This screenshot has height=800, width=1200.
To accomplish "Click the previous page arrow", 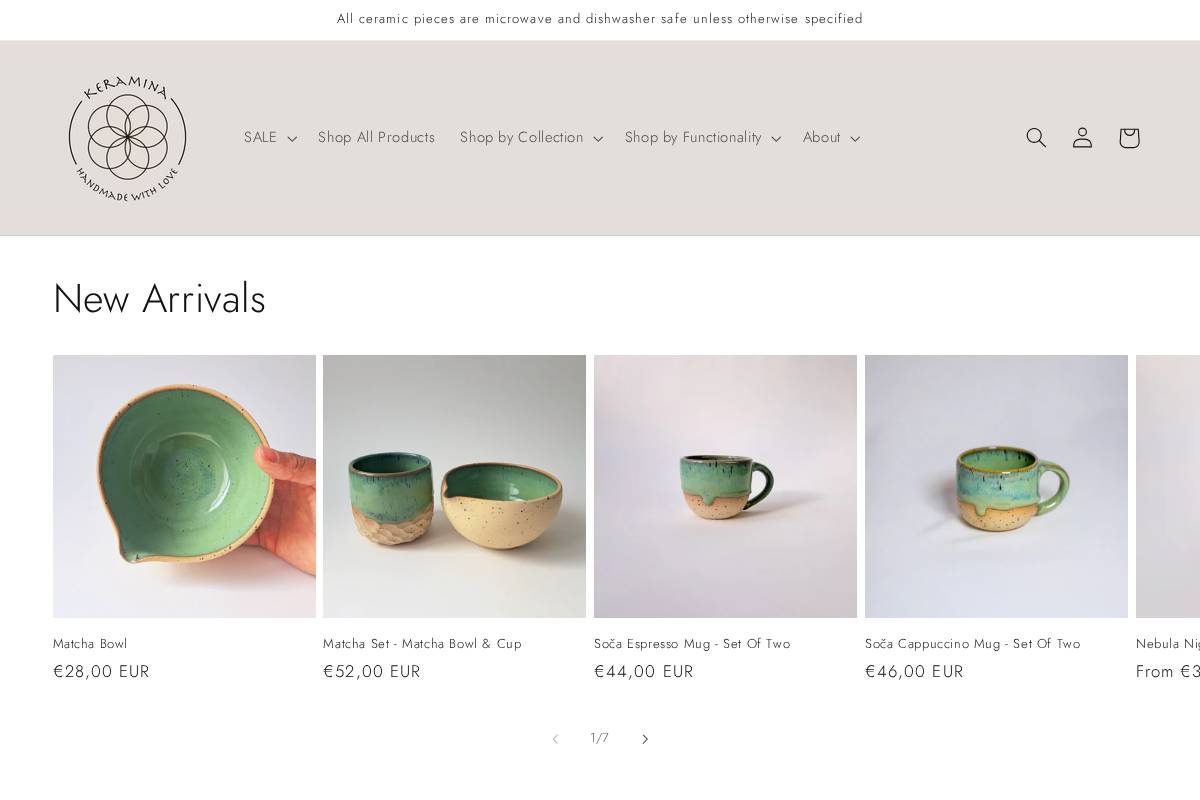I will [x=555, y=738].
